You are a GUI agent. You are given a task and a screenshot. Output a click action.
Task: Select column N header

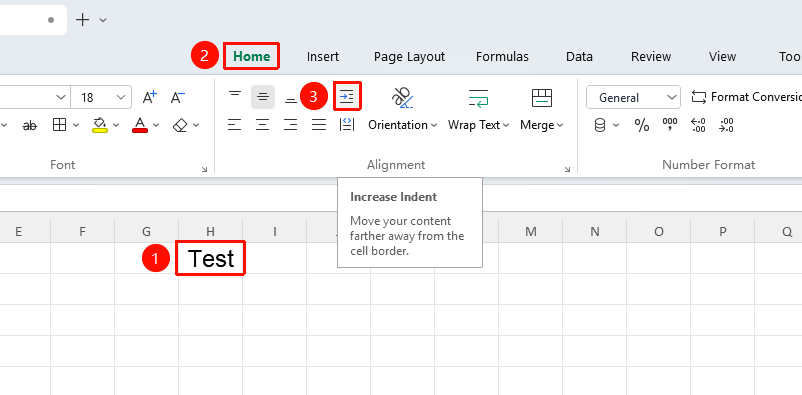tap(594, 232)
